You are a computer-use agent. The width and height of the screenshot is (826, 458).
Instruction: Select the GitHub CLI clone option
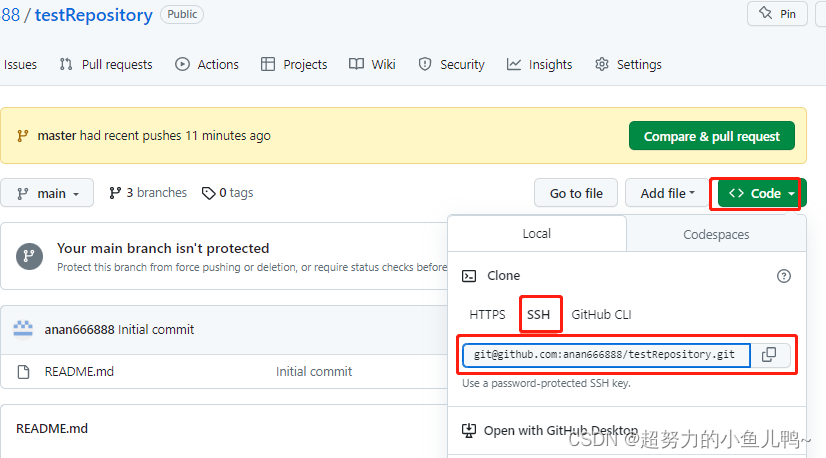coord(601,315)
